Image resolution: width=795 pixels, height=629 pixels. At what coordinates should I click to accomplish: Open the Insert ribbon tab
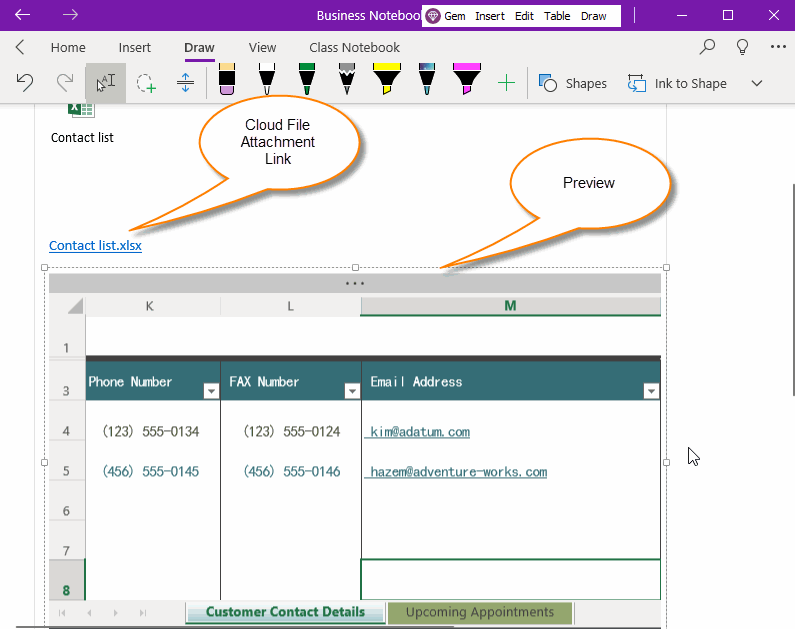[134, 48]
